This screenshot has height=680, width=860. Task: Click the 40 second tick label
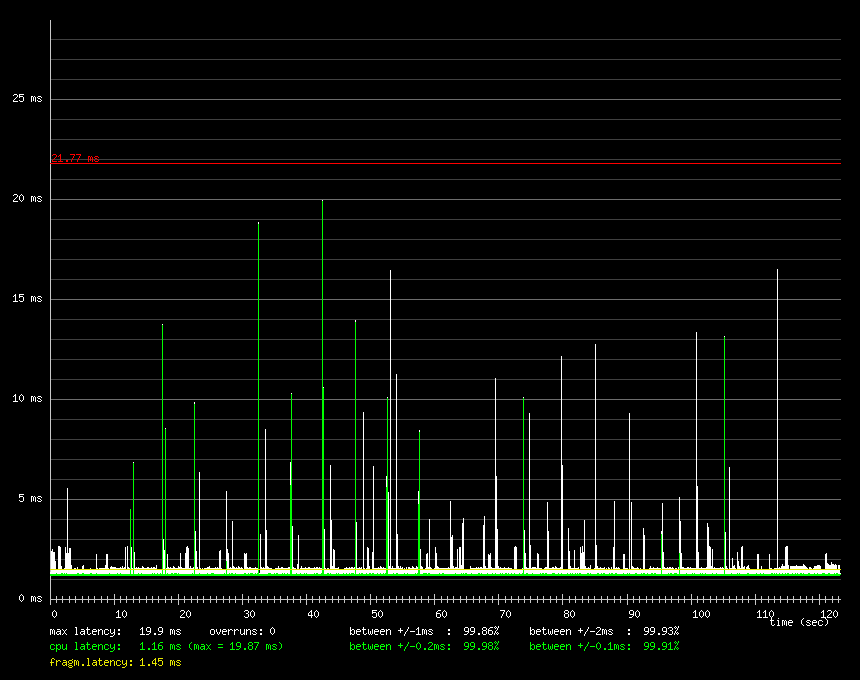[313, 614]
